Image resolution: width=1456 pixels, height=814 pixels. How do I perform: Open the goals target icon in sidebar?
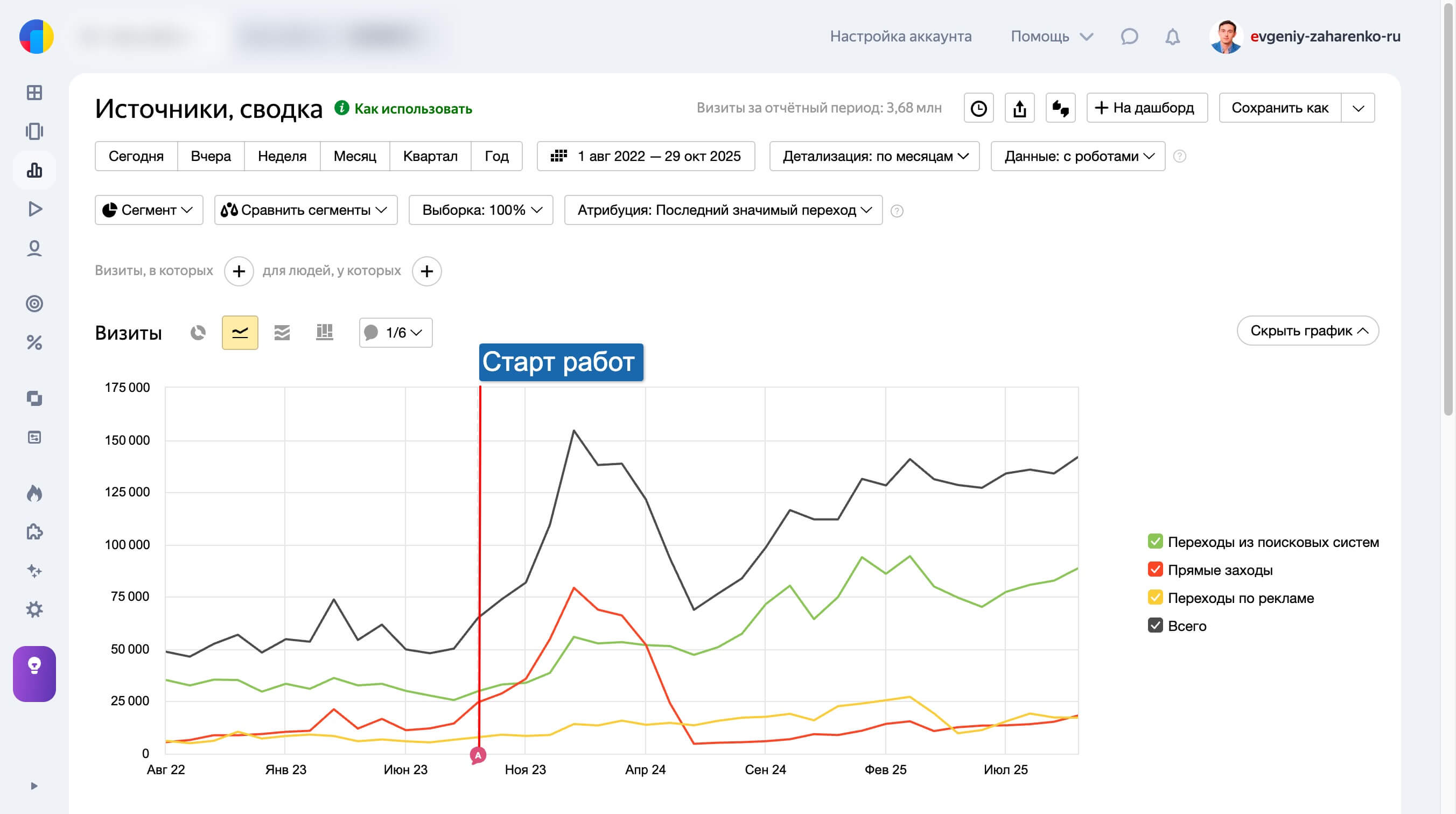pyautogui.click(x=34, y=304)
